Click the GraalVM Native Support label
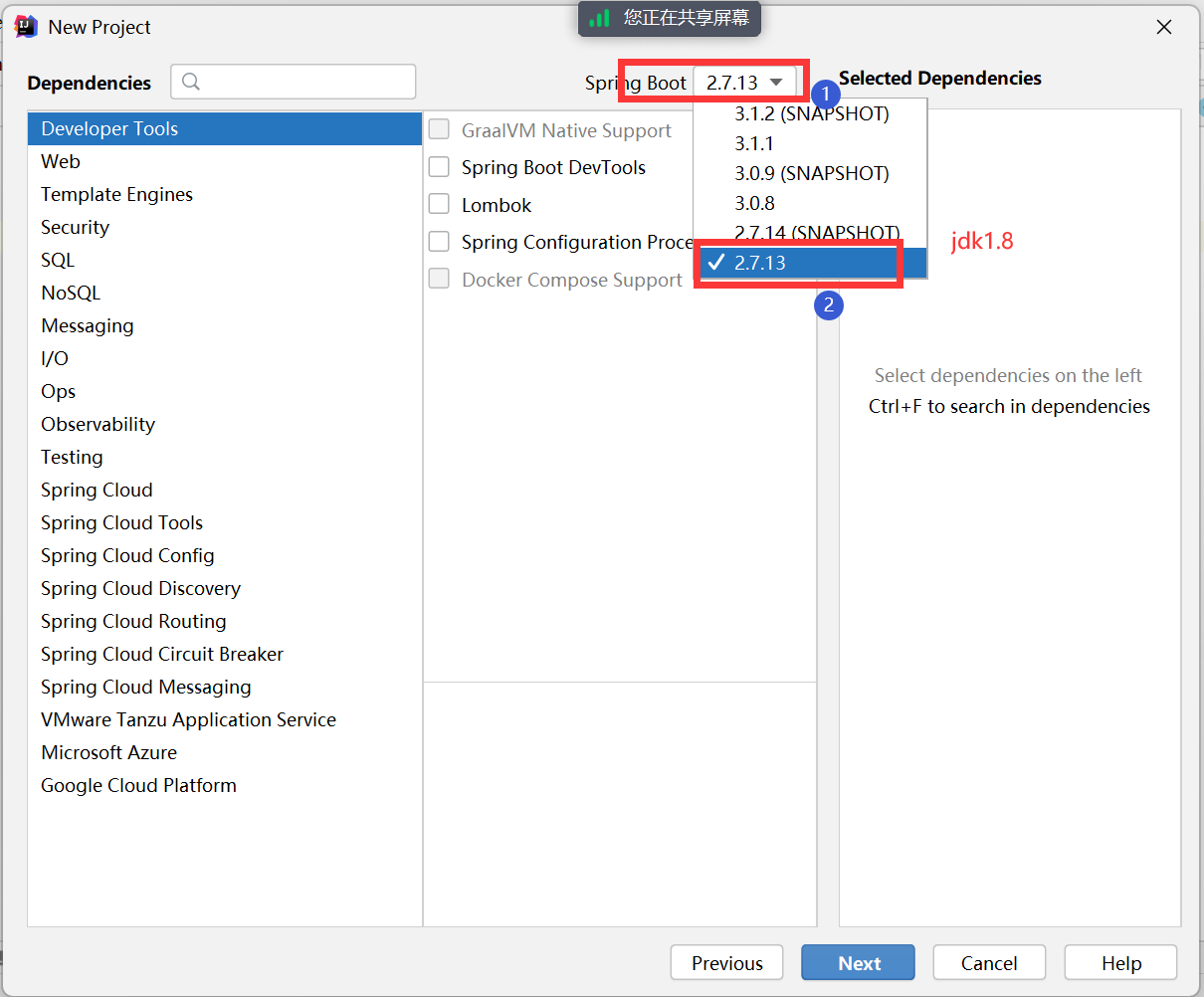1204x997 pixels. tap(566, 130)
